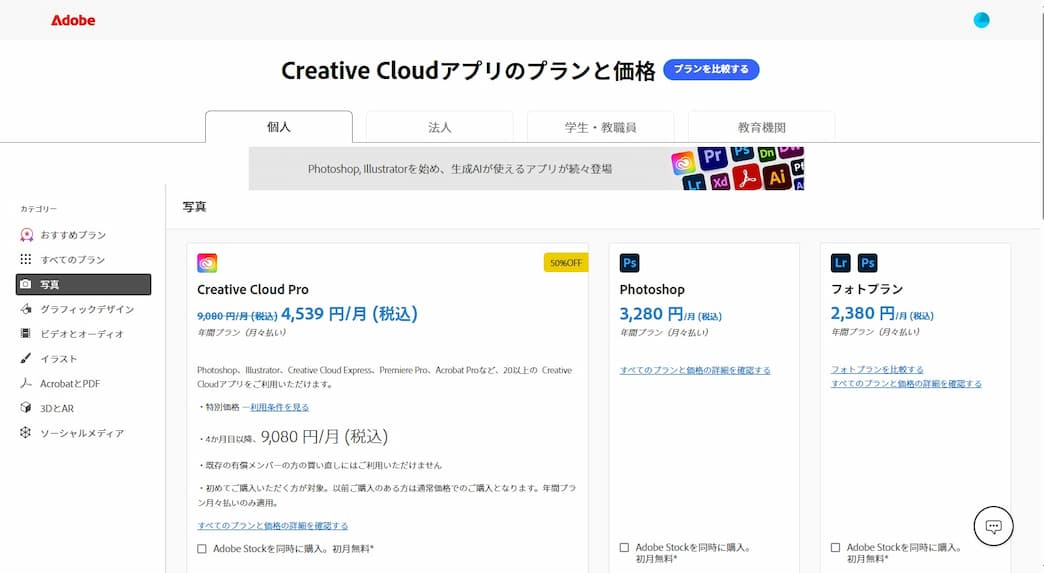Click the Photoshop plan title
The height and width of the screenshot is (573, 1044).
pyautogui.click(x=652, y=289)
